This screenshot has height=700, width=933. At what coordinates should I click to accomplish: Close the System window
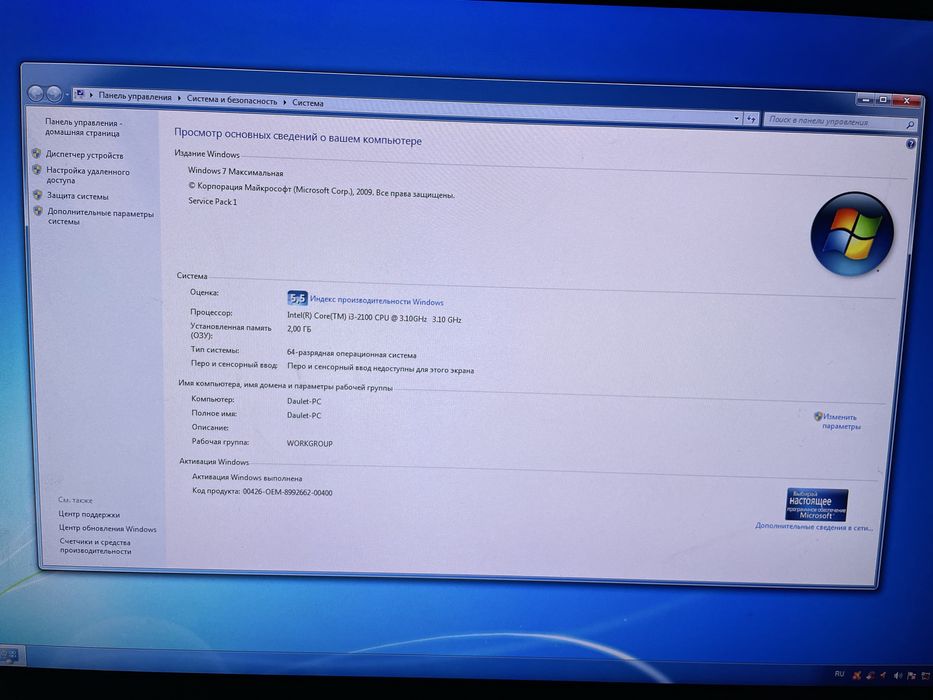907,101
